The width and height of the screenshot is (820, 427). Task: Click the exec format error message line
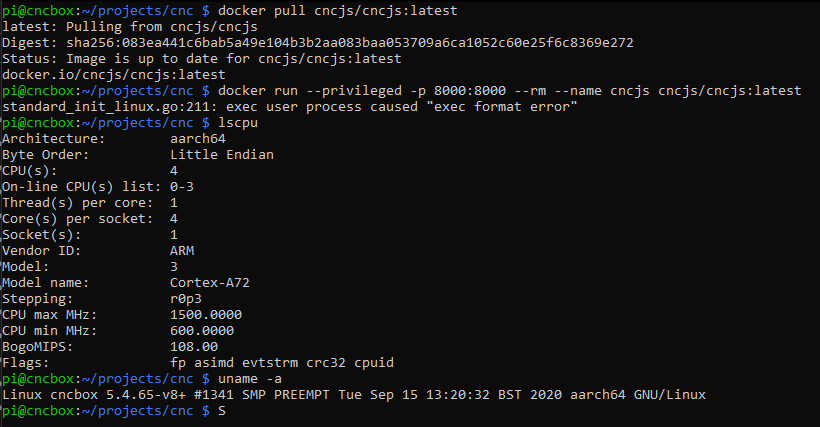click(x=289, y=107)
